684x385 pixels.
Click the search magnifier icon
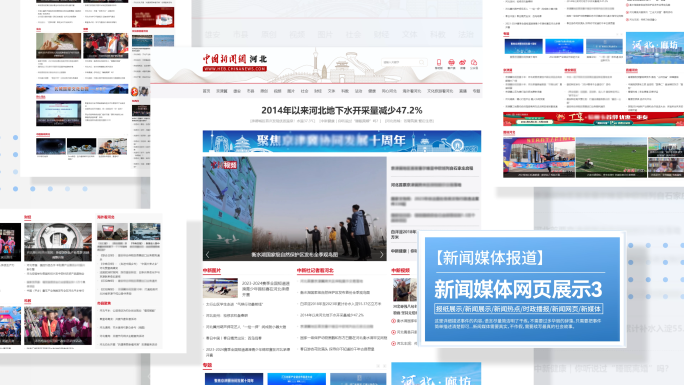[422, 62]
